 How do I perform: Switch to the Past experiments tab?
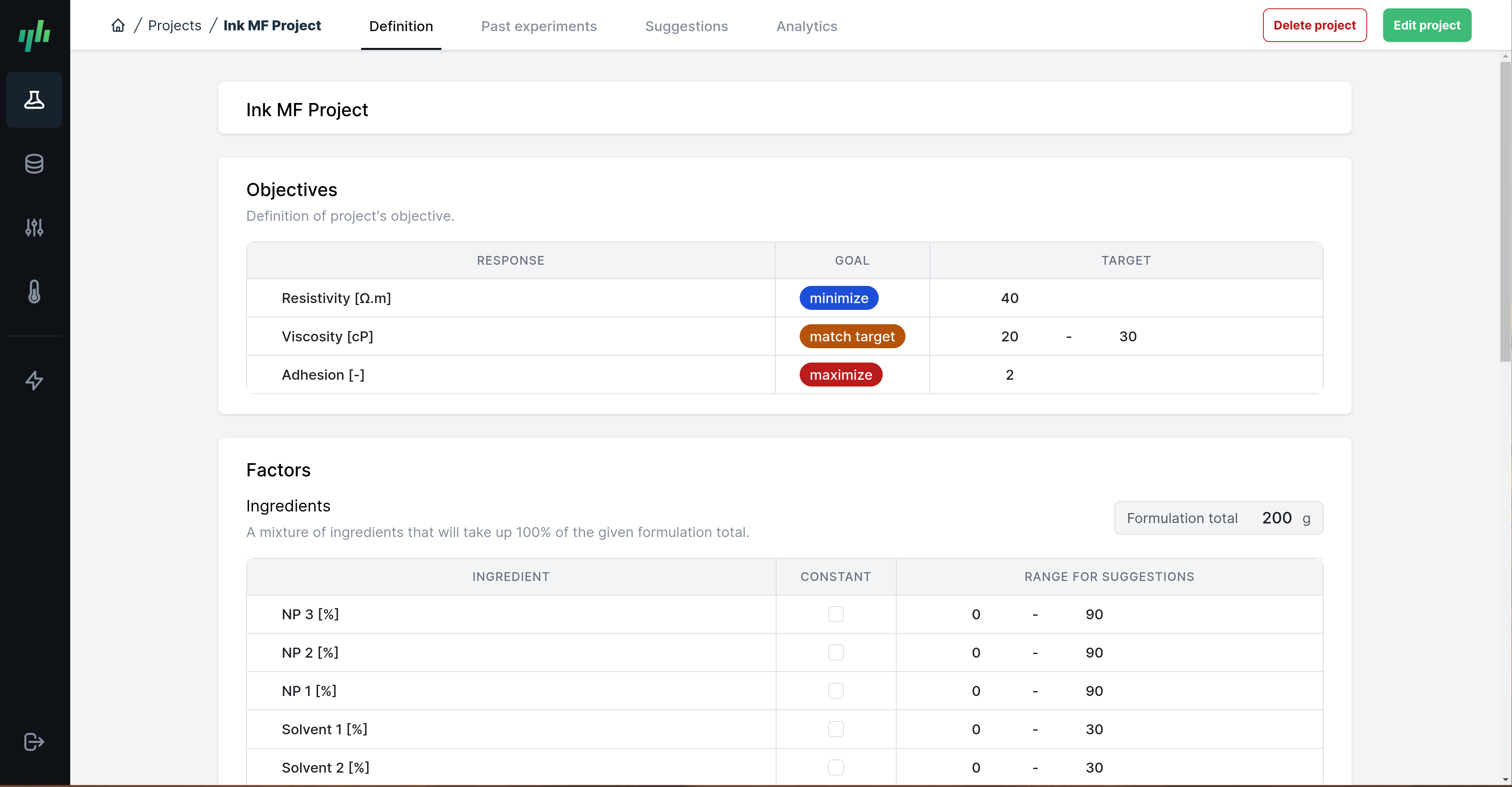(x=538, y=26)
